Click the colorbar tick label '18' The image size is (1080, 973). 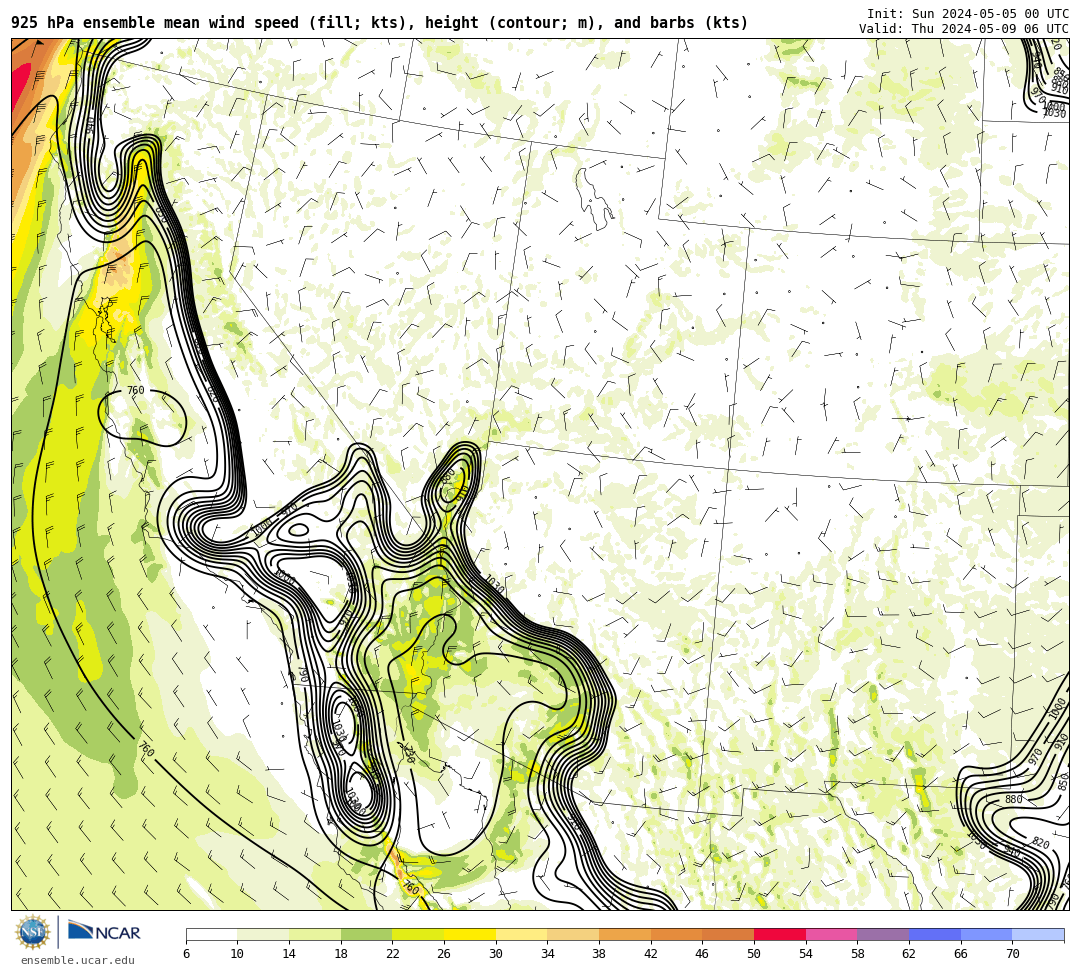pyautogui.click(x=340, y=954)
